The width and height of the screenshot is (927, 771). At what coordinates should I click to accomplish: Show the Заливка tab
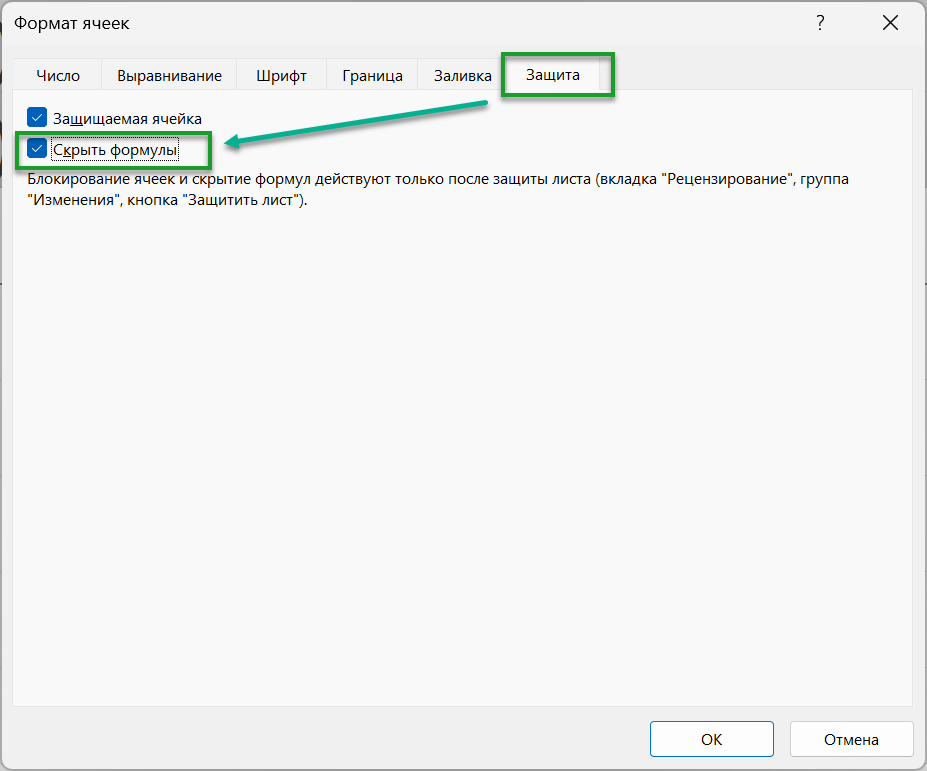click(462, 76)
